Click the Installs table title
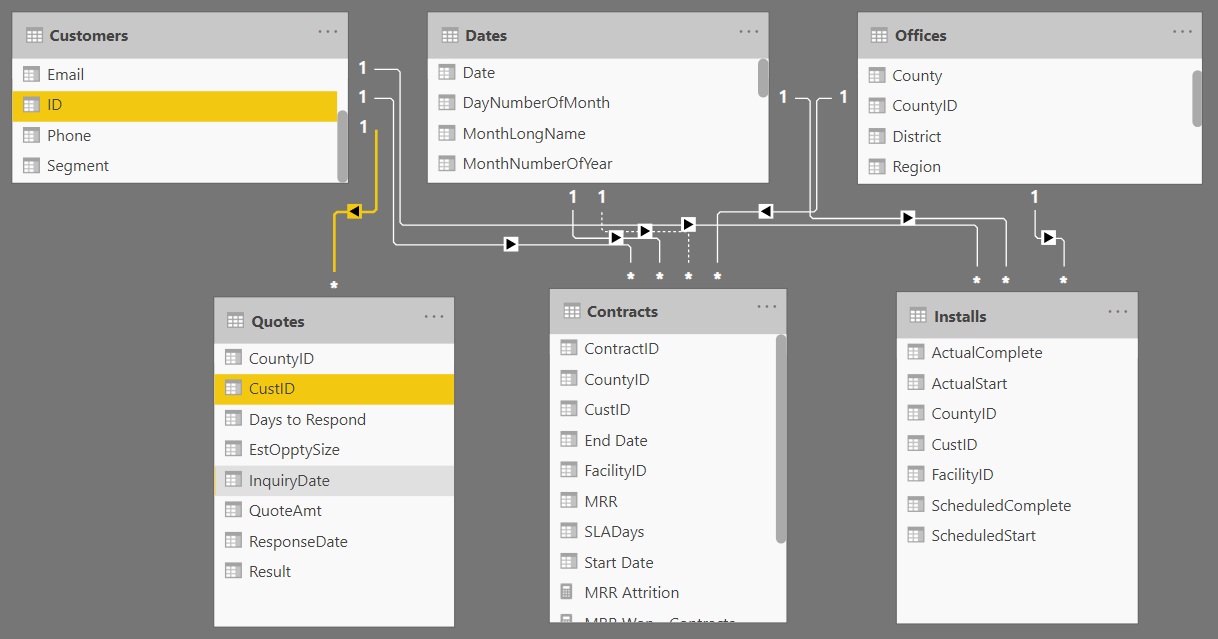Image resolution: width=1218 pixels, height=639 pixels. click(960, 316)
